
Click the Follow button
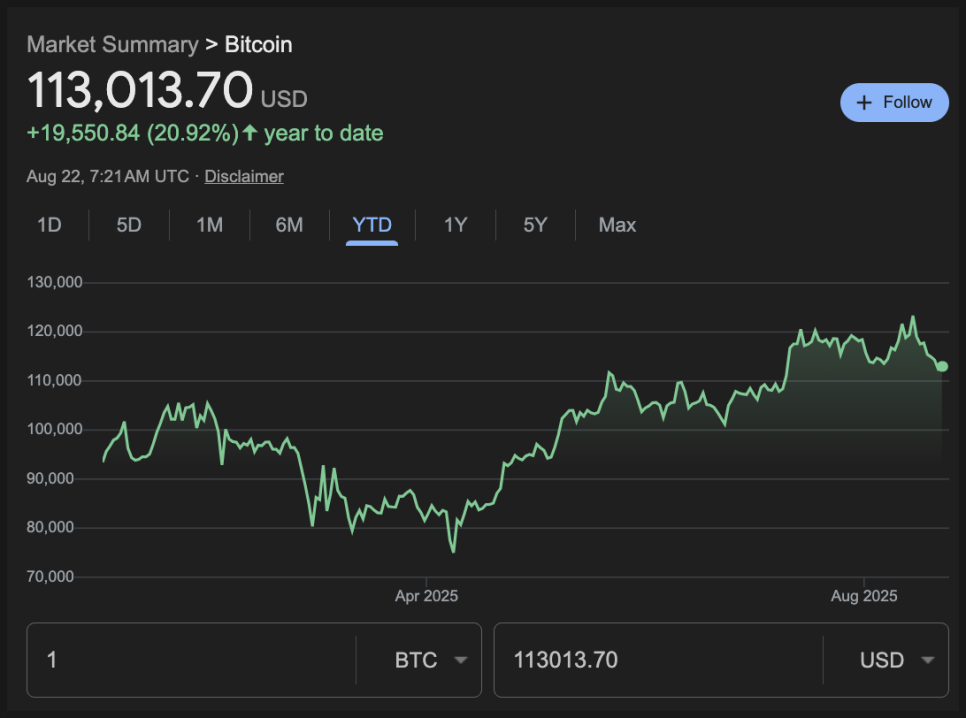894,102
